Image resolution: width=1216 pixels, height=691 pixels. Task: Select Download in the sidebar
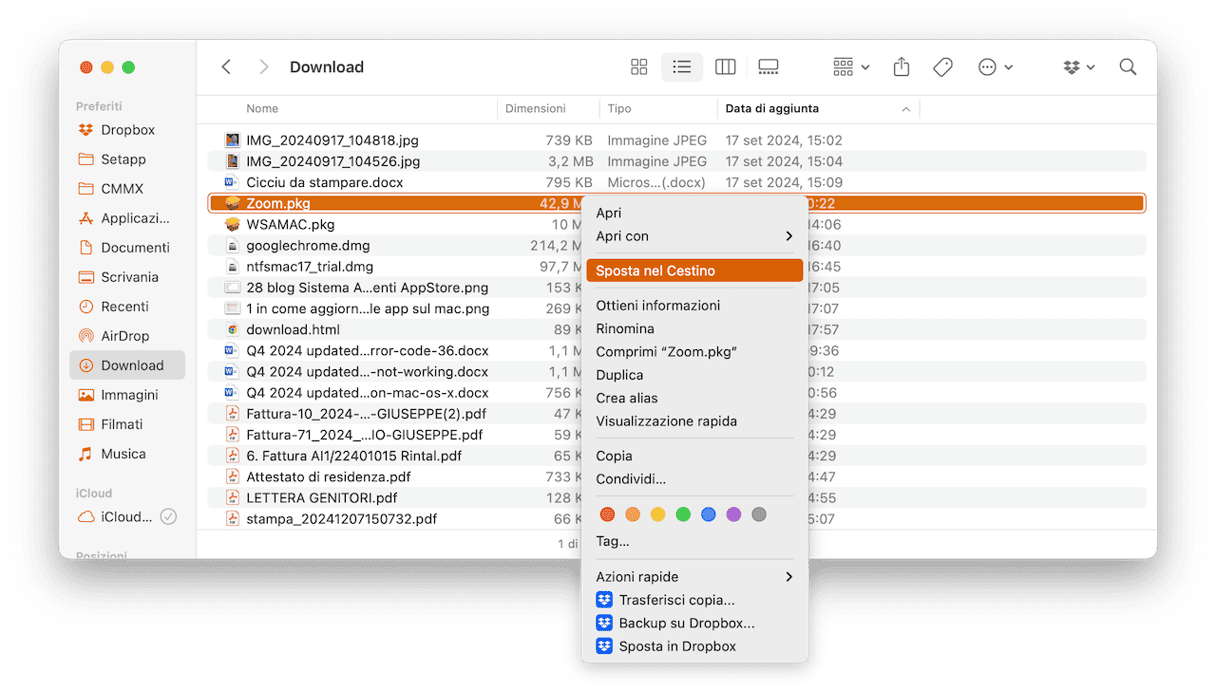pyautogui.click(x=128, y=366)
